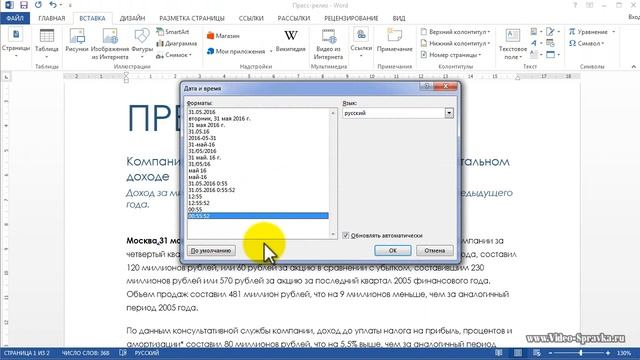Image resolution: width=640 pixels, height=360 pixels.
Task: Click the Object insert icon
Action: point(552,54)
